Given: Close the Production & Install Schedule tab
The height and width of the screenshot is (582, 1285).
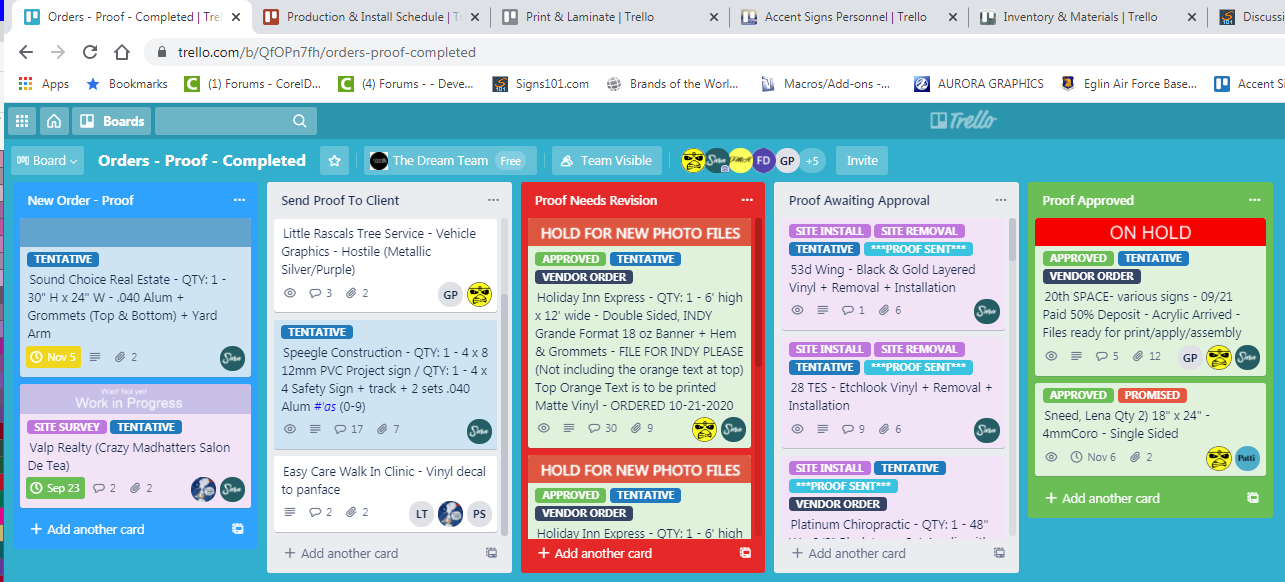Looking at the screenshot, I should click(x=474, y=17).
